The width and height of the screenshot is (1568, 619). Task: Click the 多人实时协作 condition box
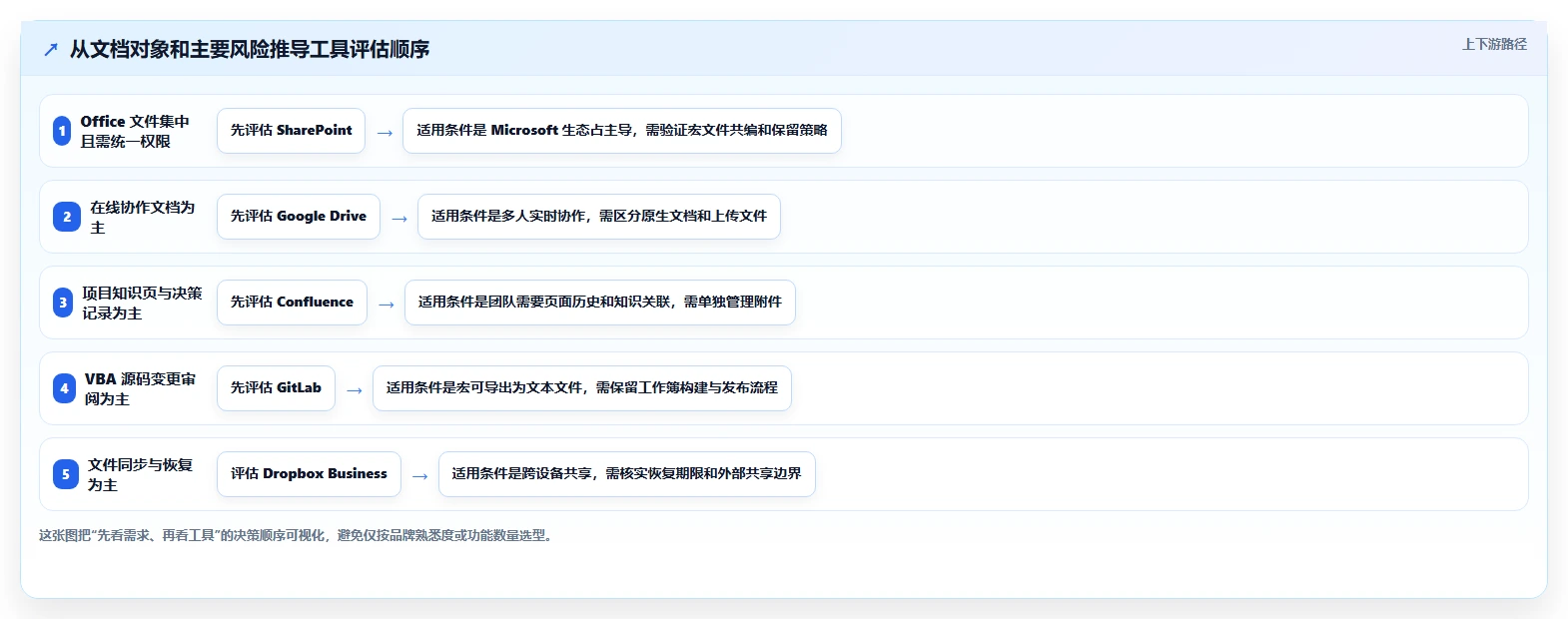599,217
